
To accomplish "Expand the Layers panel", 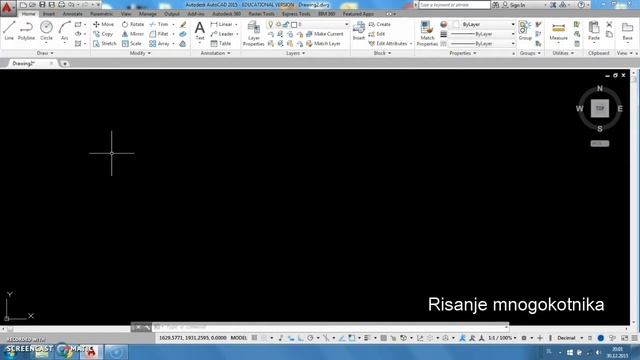I will (x=295, y=53).
